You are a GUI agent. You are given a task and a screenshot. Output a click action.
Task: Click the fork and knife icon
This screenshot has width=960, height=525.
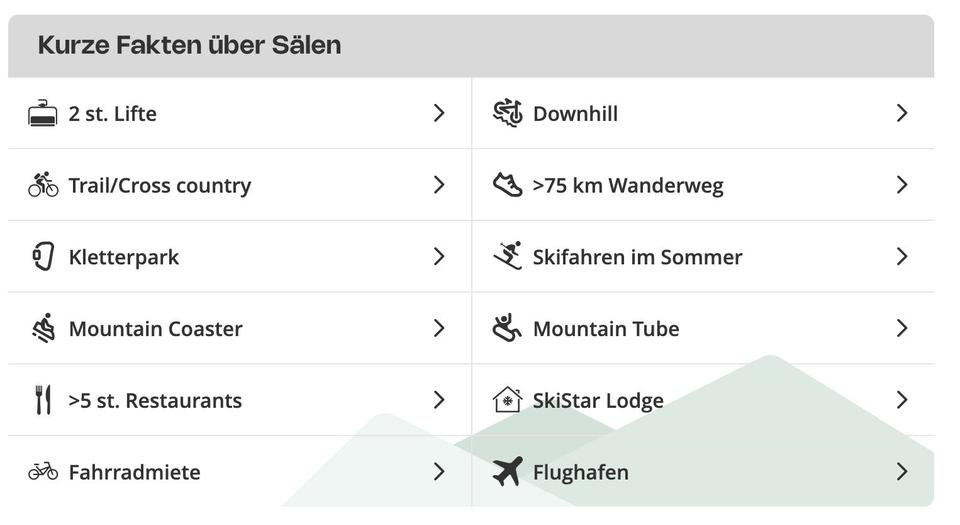point(43,400)
